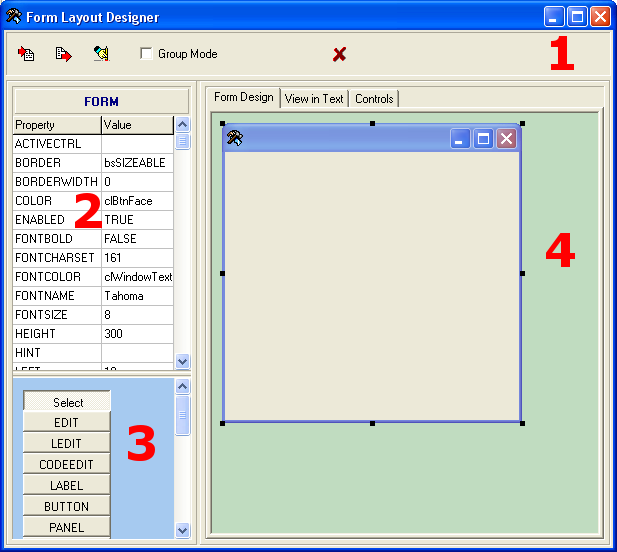Click the red X delete icon
617x552 pixels.
(x=339, y=54)
